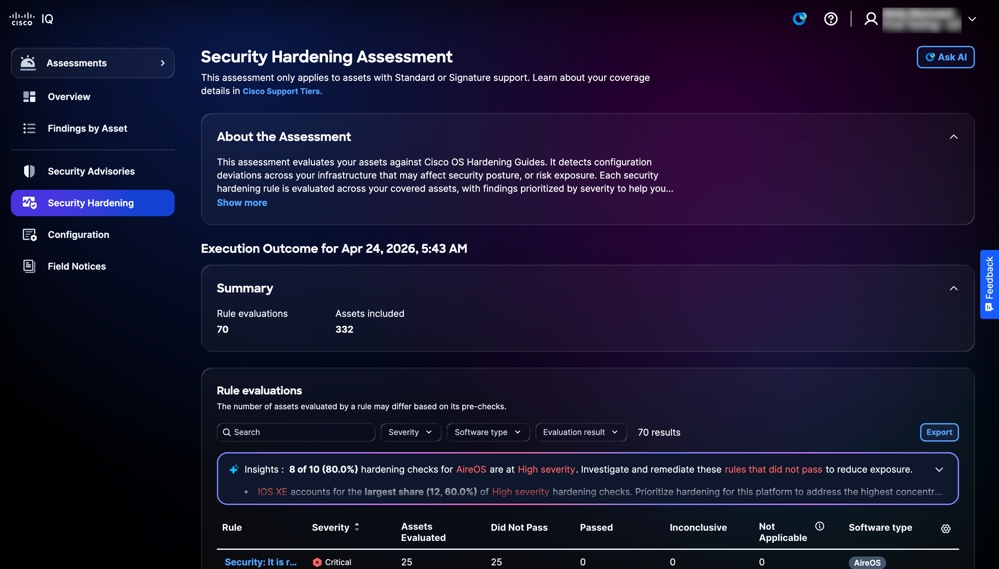Screen dimensions: 999x569
Task: Click the Security Advisories shield icon
Action: [x=29, y=171]
